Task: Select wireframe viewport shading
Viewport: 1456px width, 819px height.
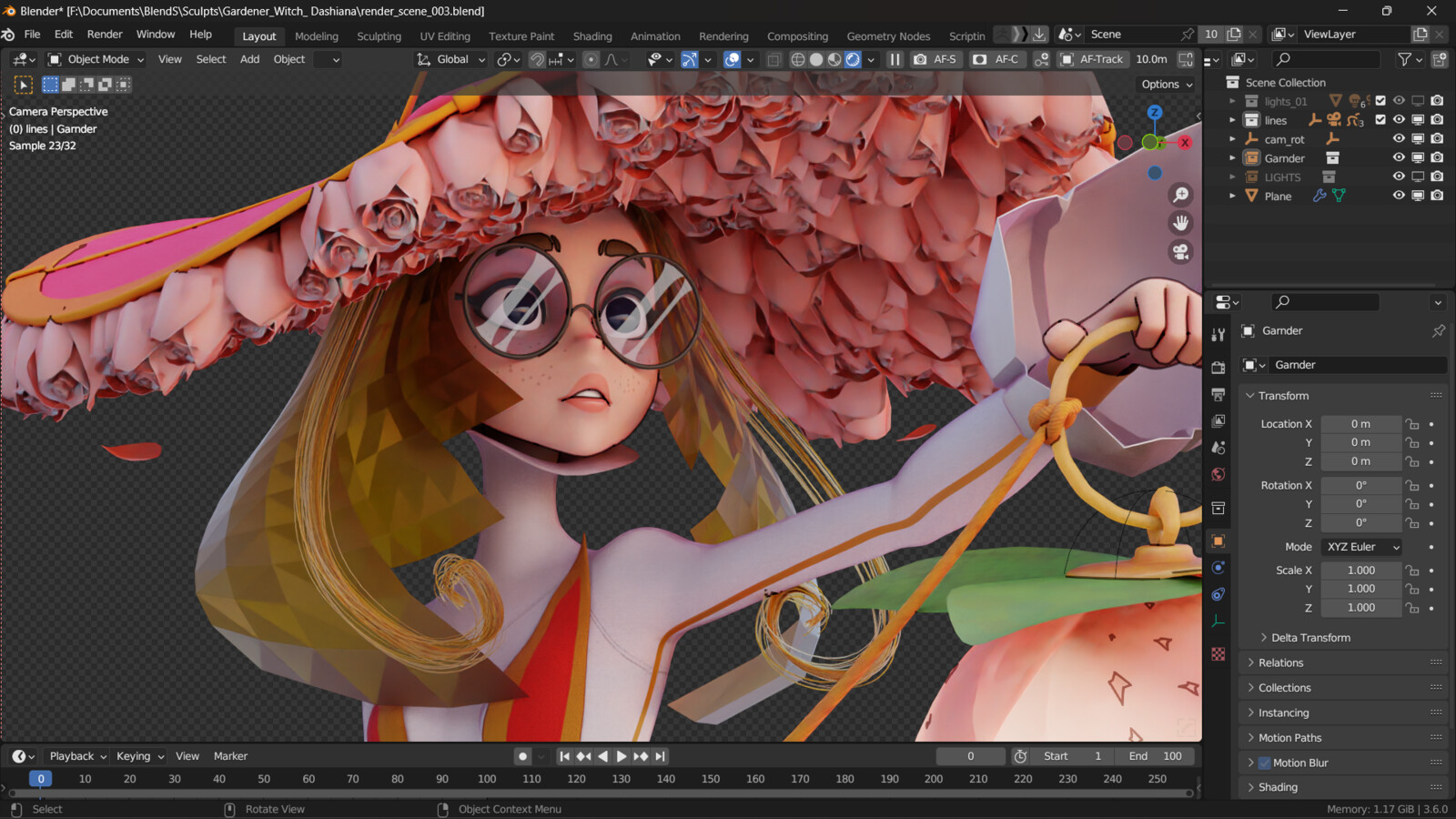Action: [x=798, y=59]
